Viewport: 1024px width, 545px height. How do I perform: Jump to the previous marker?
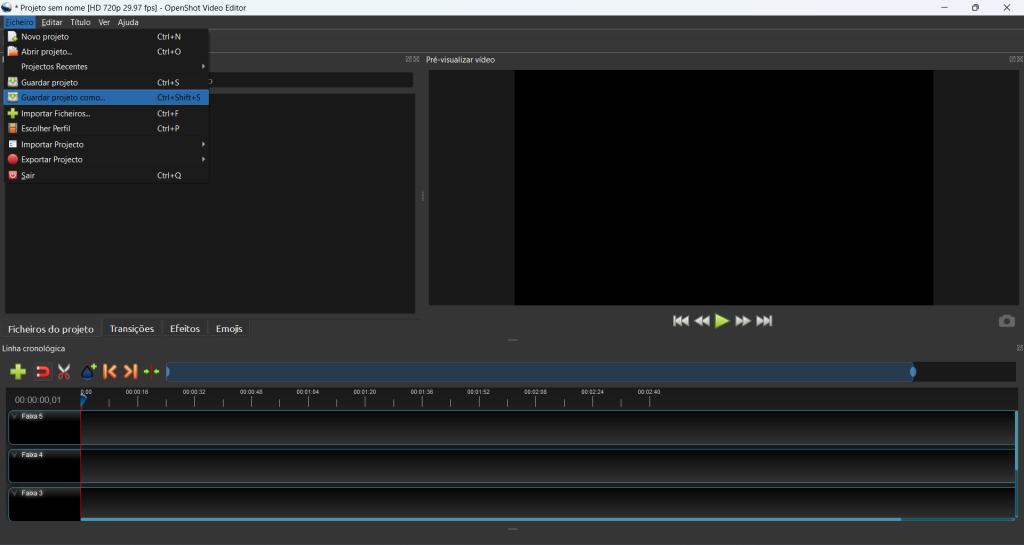[110, 372]
